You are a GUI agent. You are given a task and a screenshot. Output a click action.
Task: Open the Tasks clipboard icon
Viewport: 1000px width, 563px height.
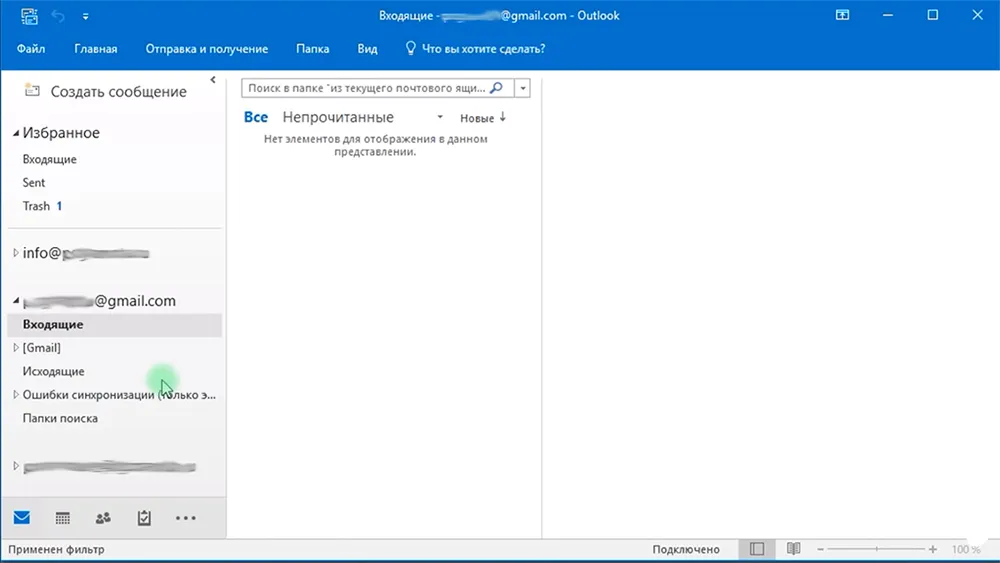(x=144, y=518)
